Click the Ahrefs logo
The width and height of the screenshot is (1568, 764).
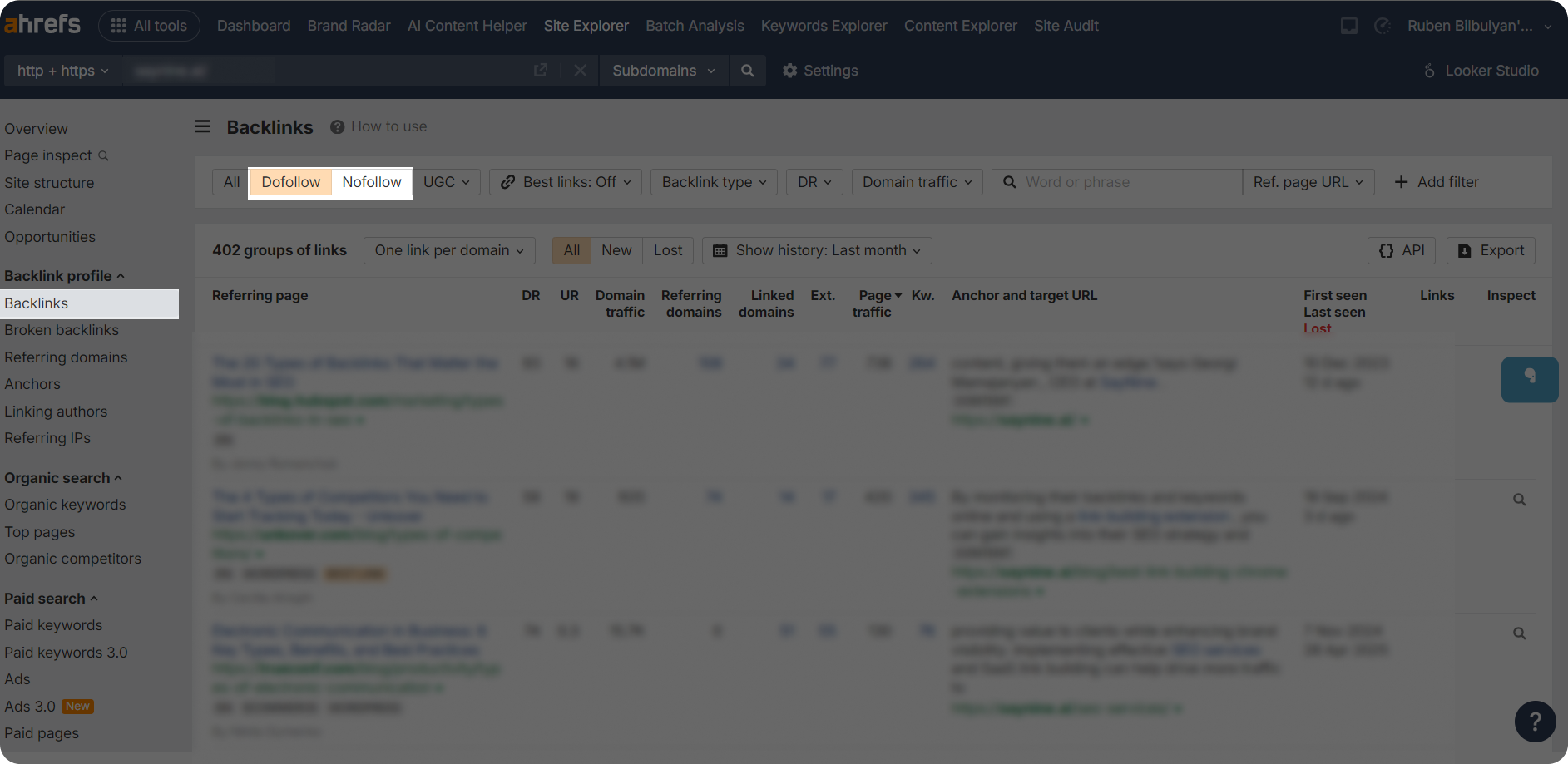click(x=42, y=24)
